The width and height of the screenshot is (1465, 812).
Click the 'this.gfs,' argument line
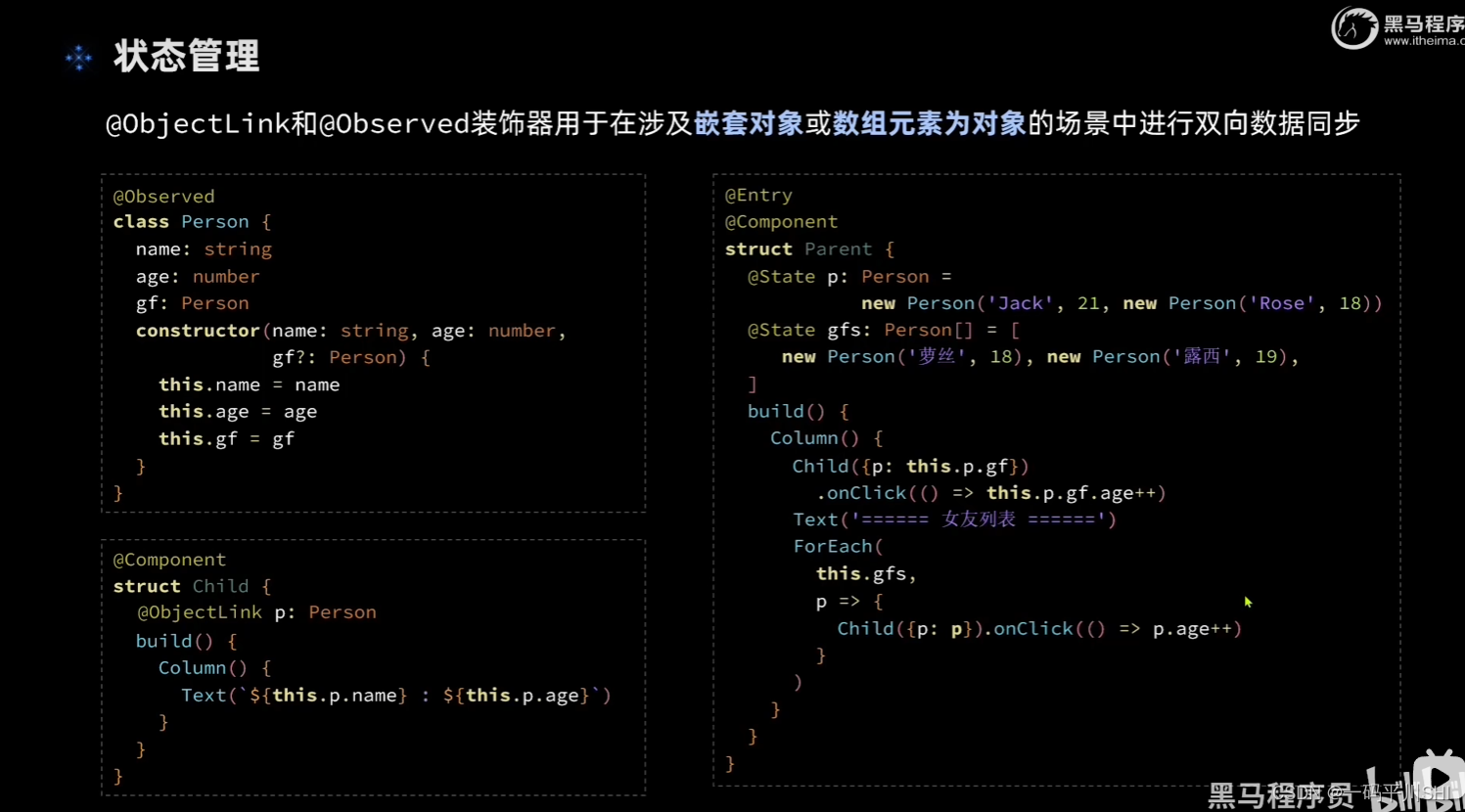(x=866, y=574)
